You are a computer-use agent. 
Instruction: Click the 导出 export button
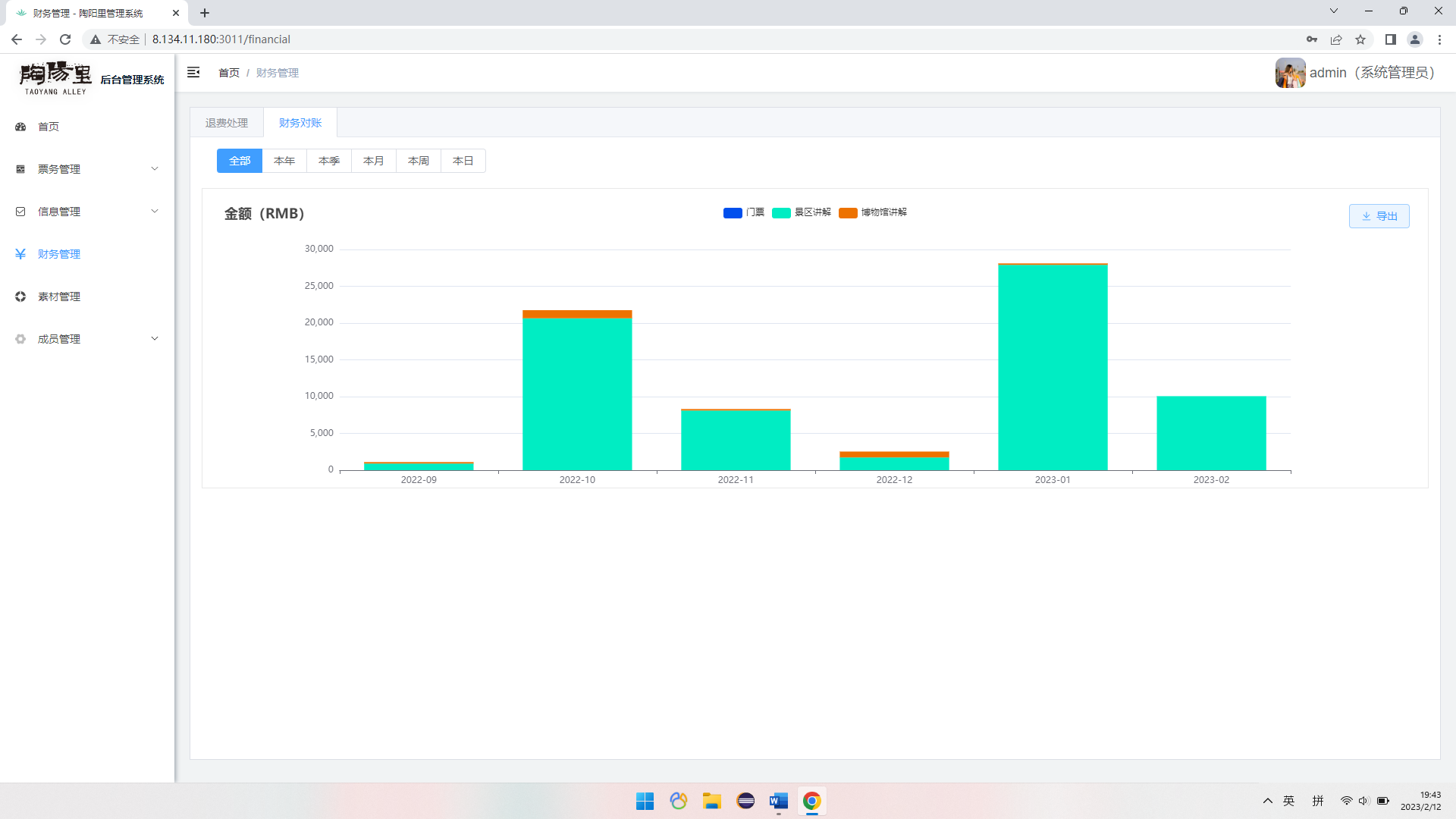click(x=1379, y=216)
